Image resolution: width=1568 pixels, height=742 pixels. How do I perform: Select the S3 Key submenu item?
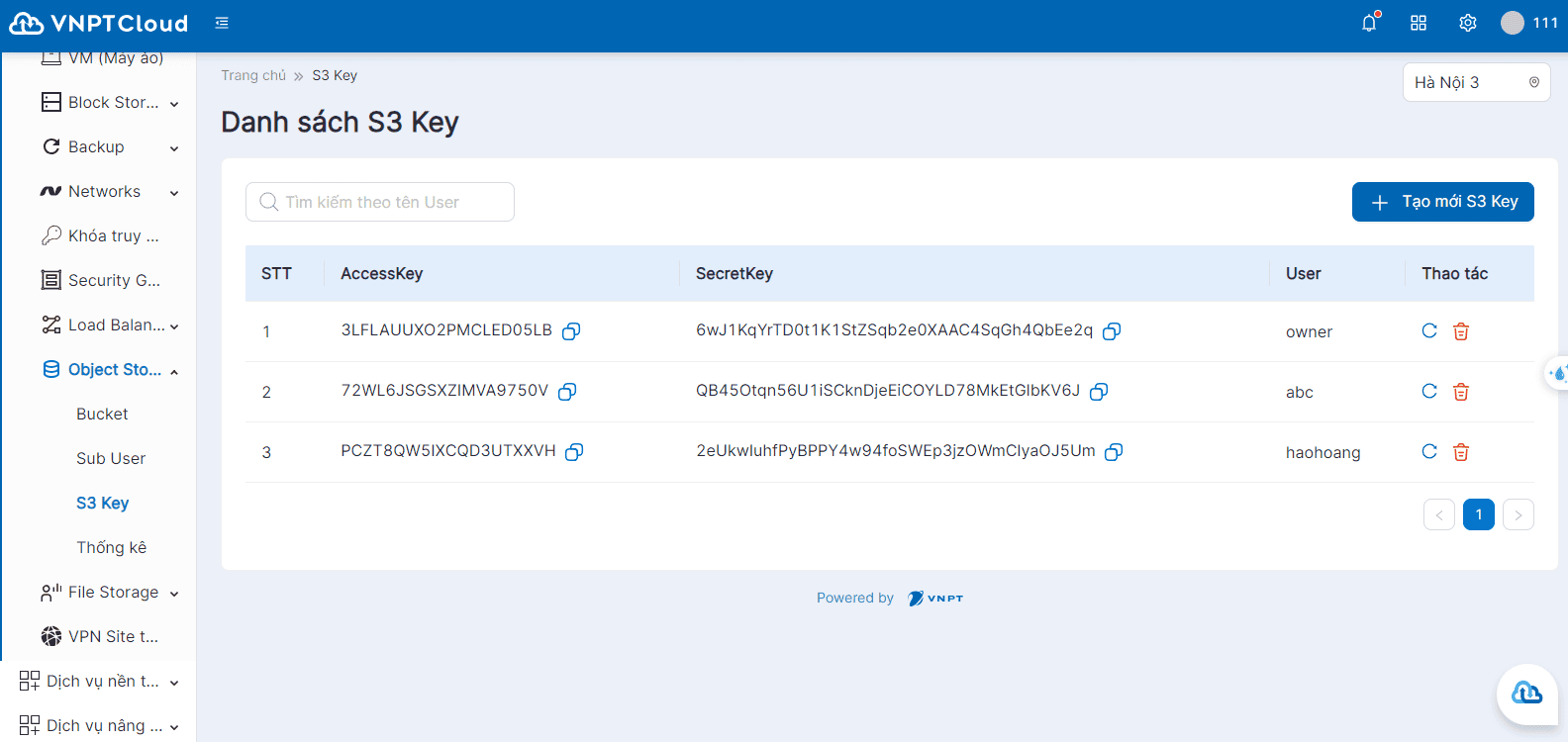point(103,503)
